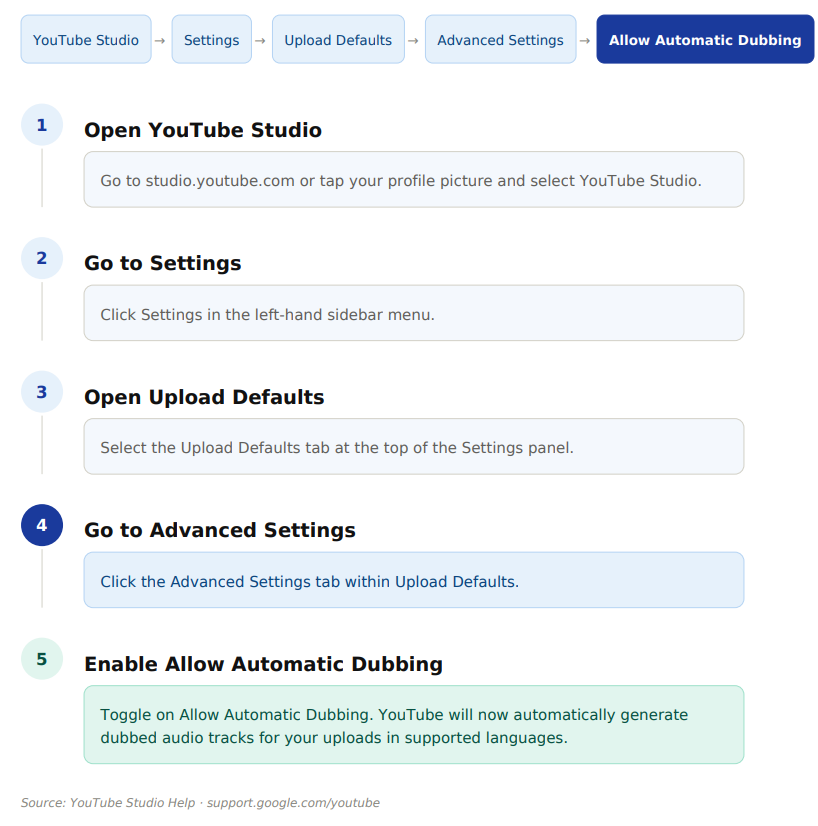Click the 'Open Upload Defaults' heading
The height and width of the screenshot is (826, 818).
coord(204,397)
